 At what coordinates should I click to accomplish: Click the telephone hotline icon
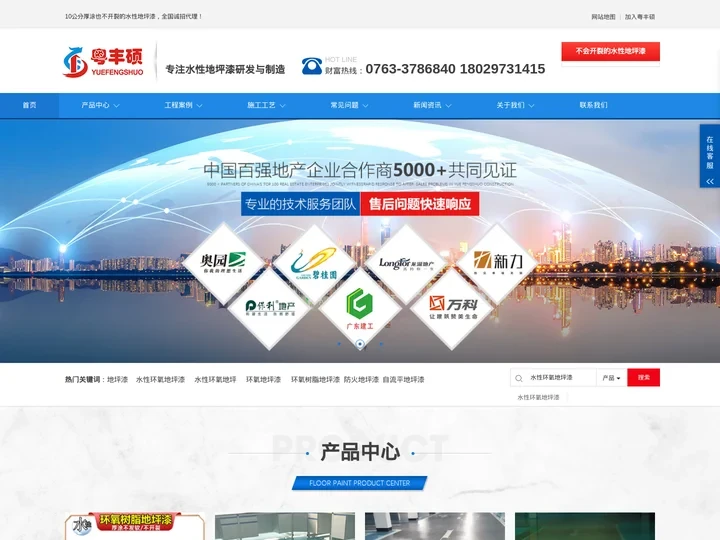click(312, 66)
